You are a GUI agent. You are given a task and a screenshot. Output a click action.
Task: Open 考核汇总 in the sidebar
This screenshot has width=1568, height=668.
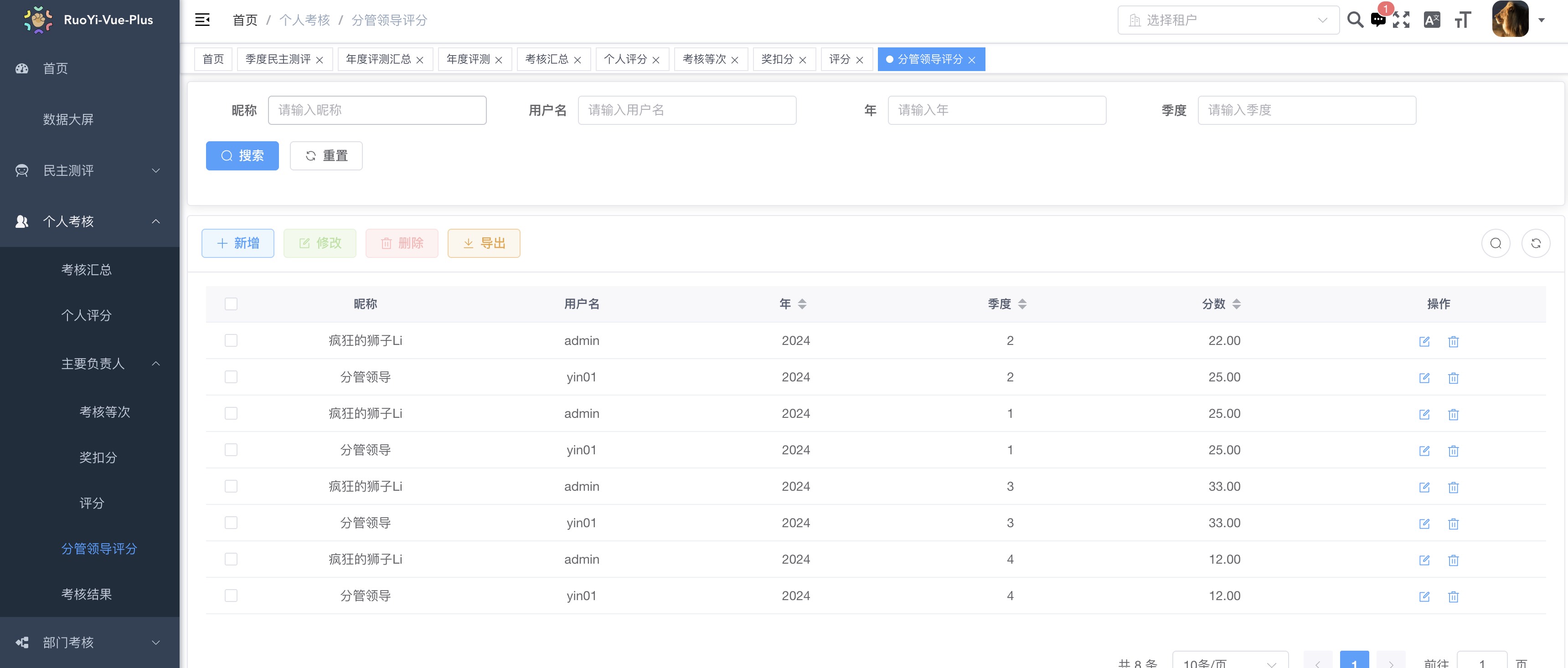[89, 269]
